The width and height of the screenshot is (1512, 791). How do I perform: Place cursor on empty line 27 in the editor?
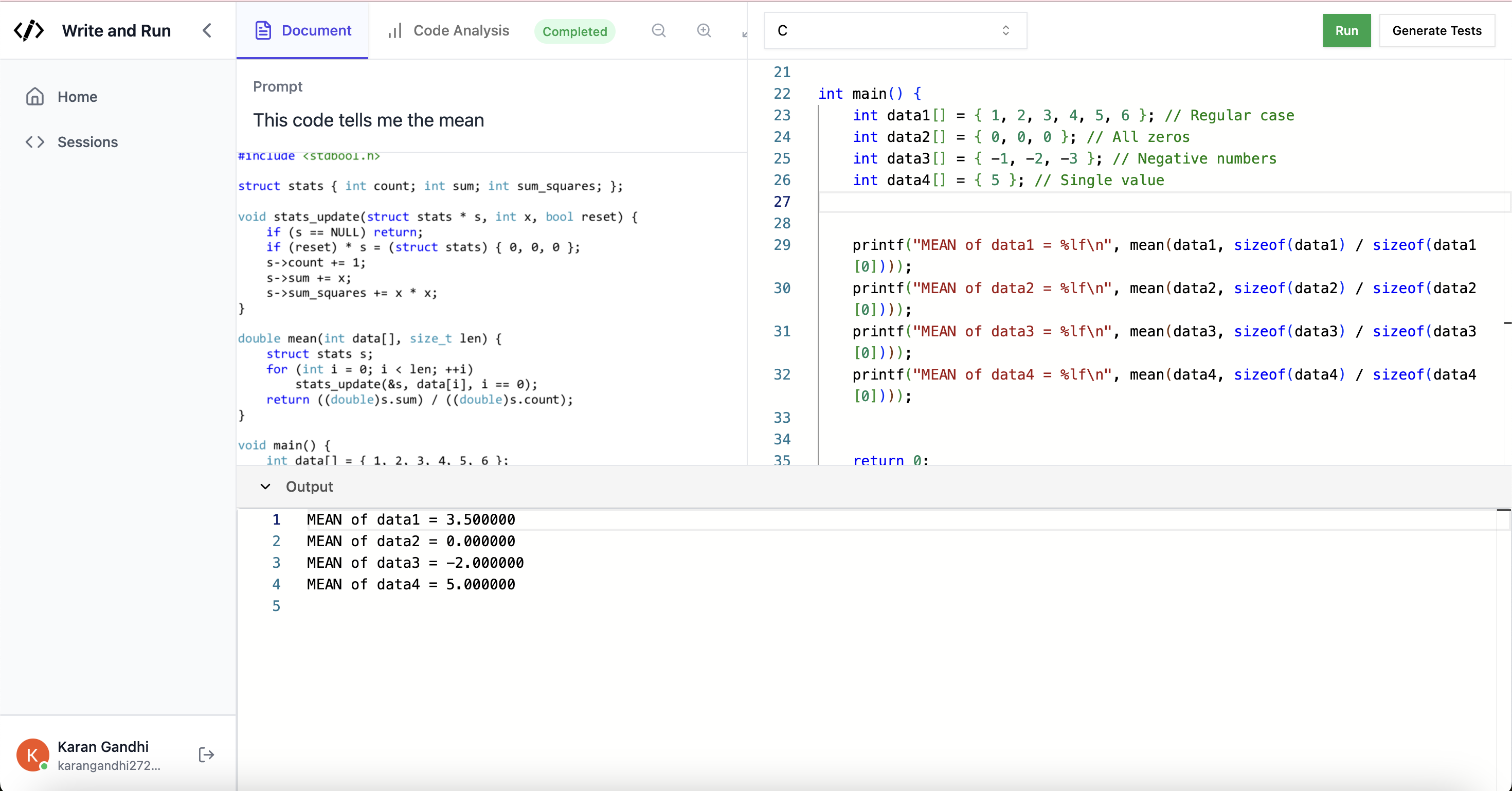[1056, 202]
